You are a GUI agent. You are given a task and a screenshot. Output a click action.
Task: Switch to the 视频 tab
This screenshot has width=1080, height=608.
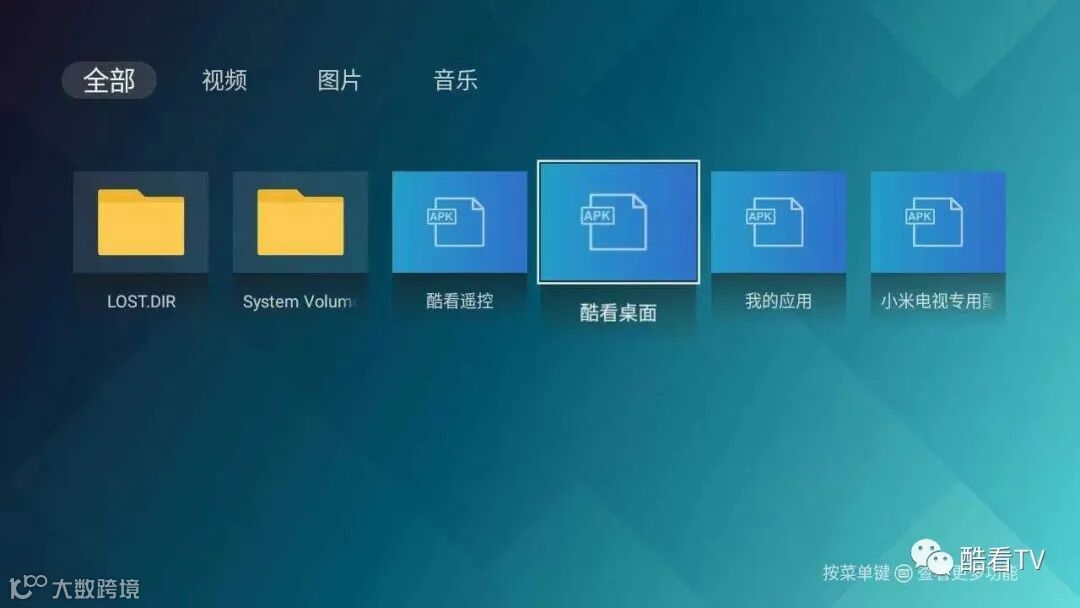(x=225, y=81)
